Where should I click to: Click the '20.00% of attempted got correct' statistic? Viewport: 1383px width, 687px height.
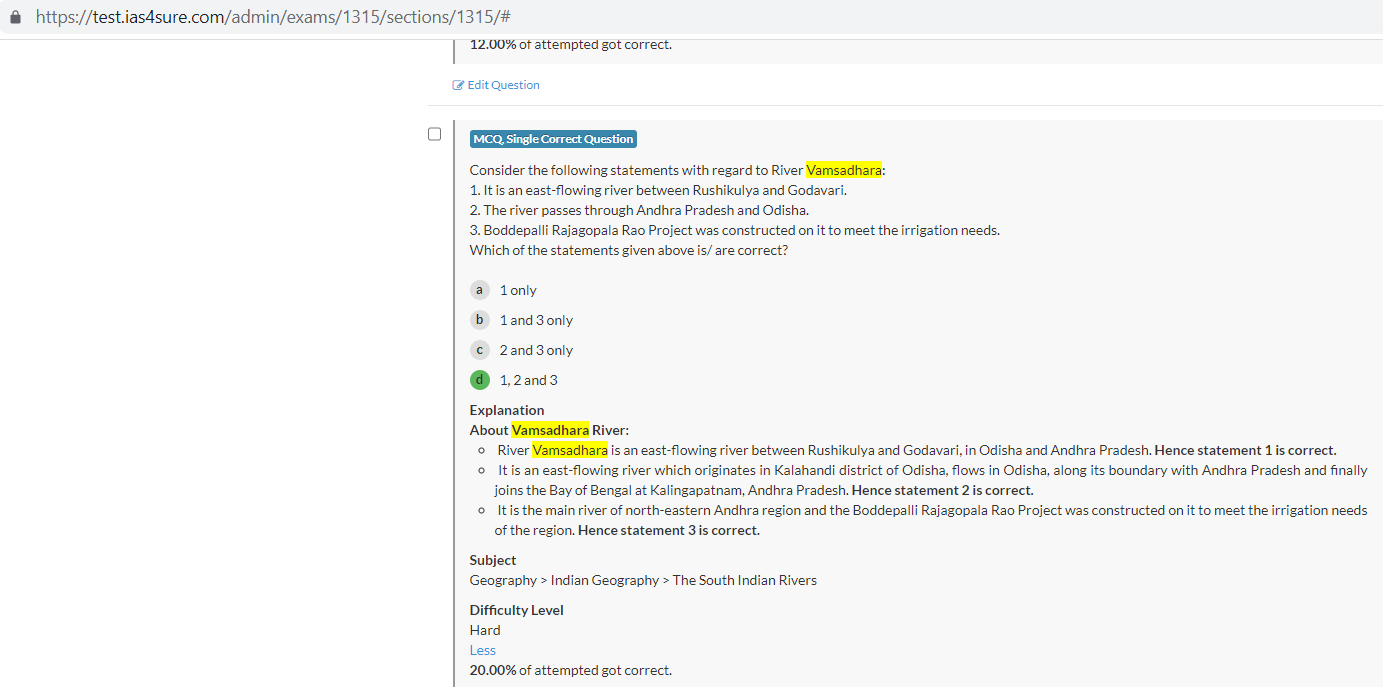(x=570, y=670)
